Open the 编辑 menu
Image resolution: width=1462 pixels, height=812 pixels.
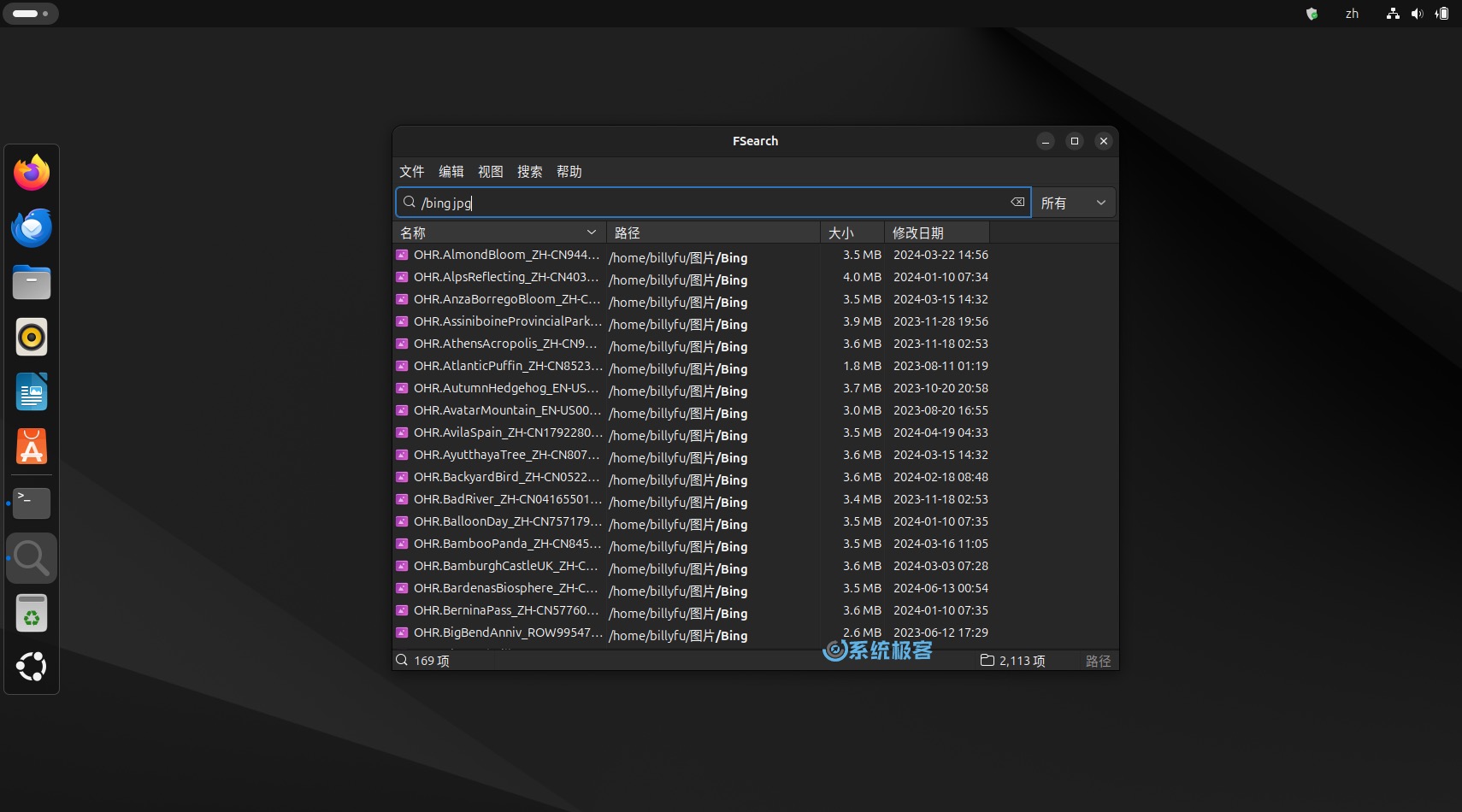(451, 172)
